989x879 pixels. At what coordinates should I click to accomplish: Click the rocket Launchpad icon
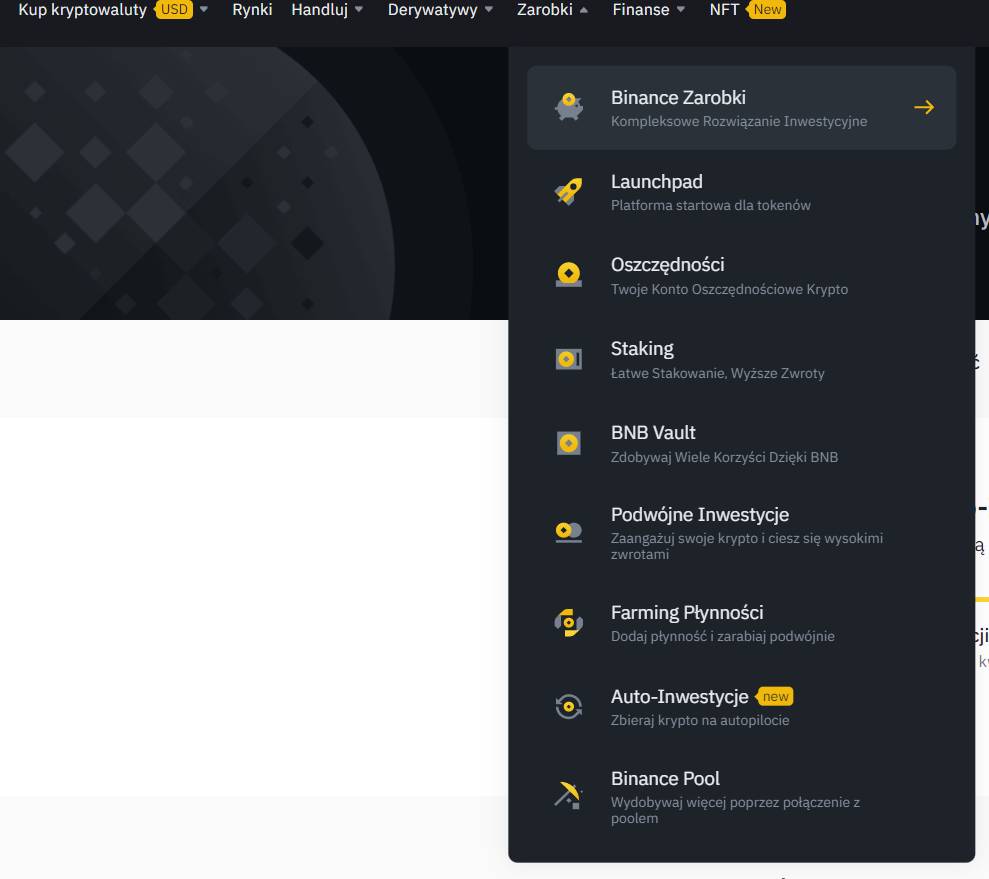pyautogui.click(x=569, y=191)
